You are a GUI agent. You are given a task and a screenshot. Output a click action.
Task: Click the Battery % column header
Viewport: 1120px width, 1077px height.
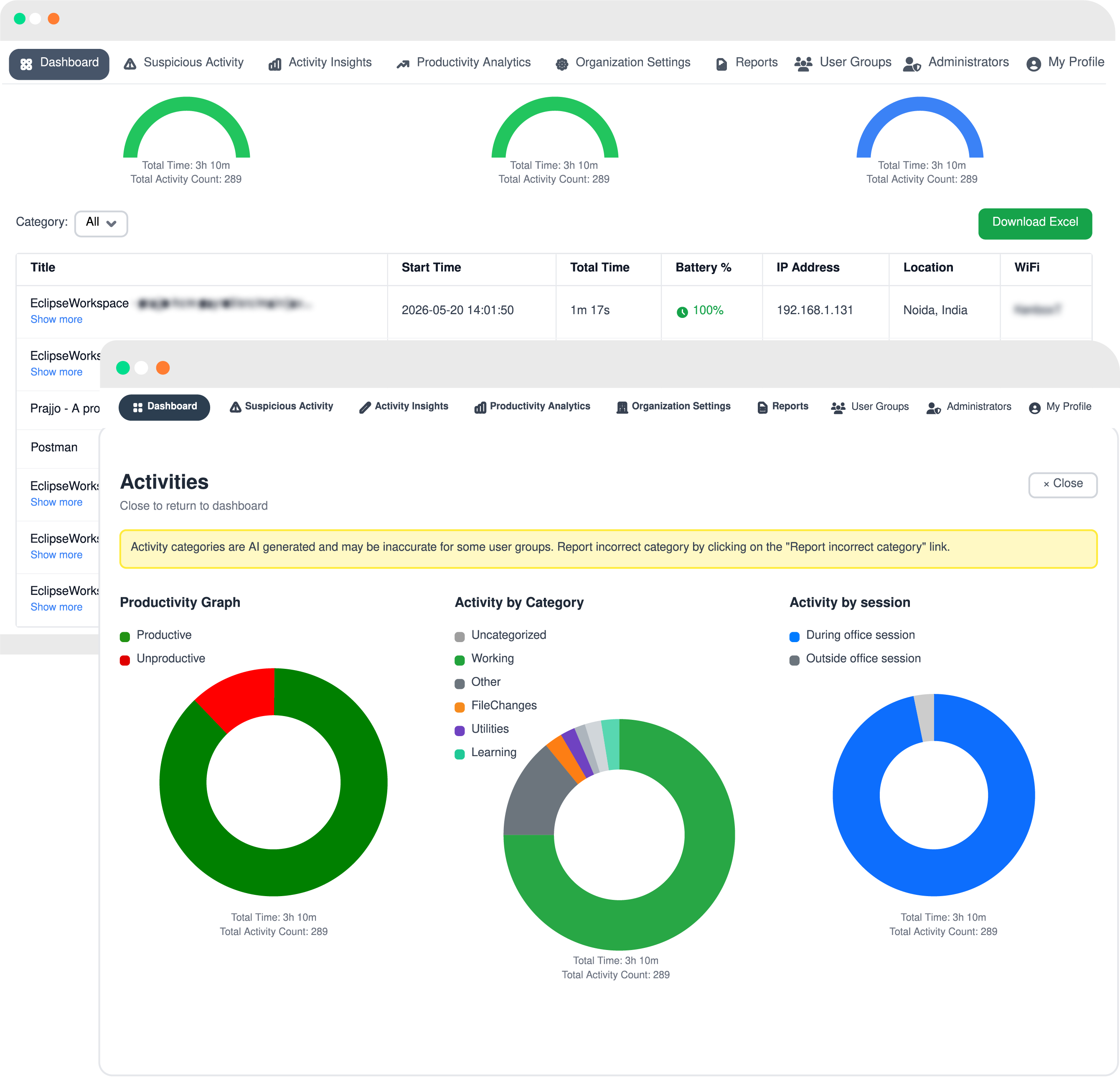[703, 268]
